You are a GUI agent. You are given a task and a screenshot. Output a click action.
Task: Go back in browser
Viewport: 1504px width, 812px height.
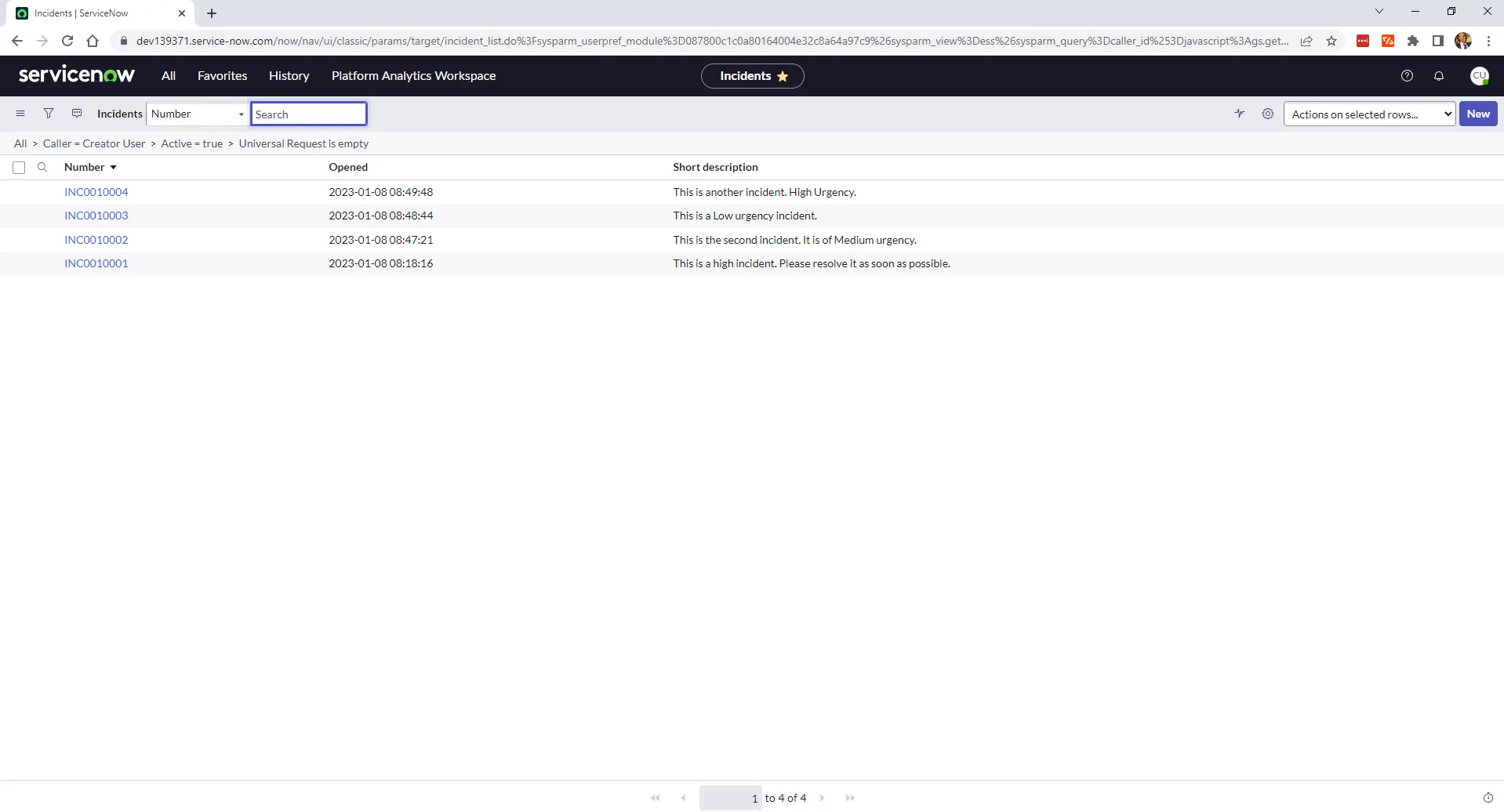pyautogui.click(x=17, y=41)
